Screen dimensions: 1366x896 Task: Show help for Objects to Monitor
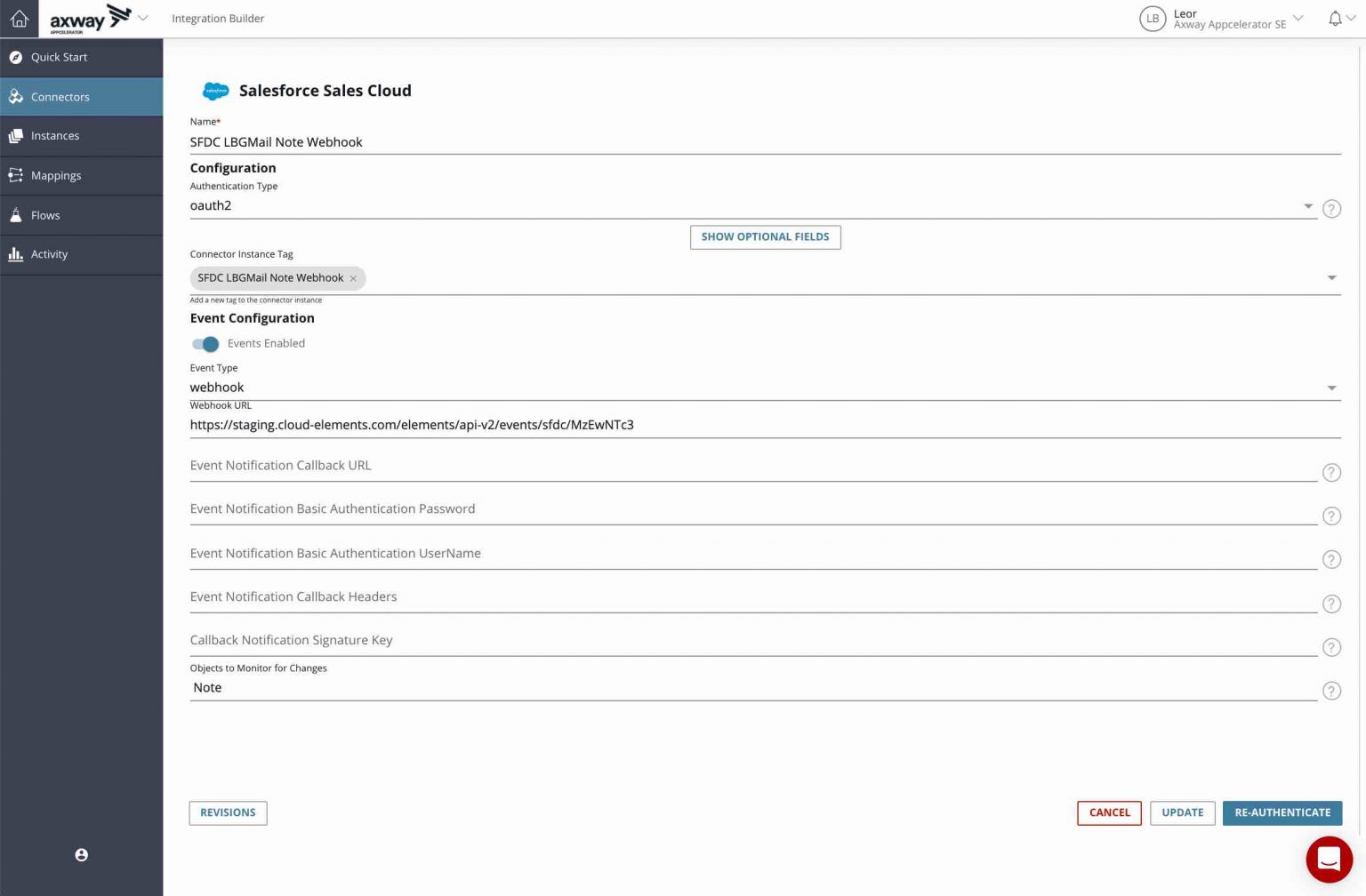[1331, 691]
